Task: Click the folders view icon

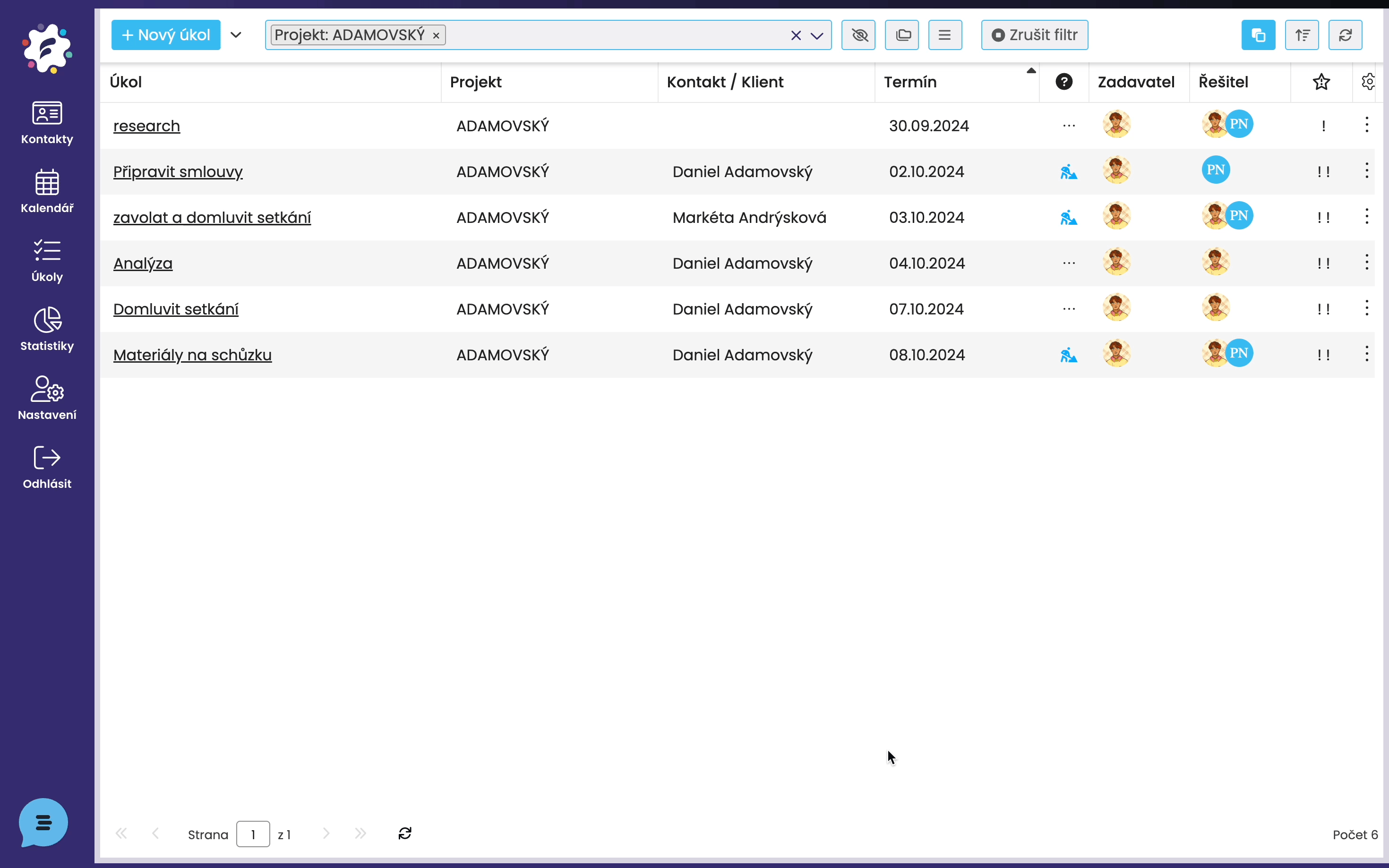Action: coord(902,35)
